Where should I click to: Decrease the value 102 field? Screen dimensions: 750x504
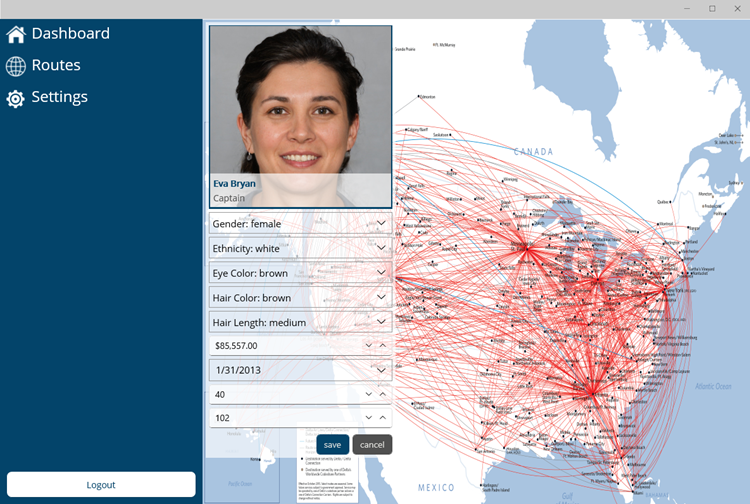368,417
